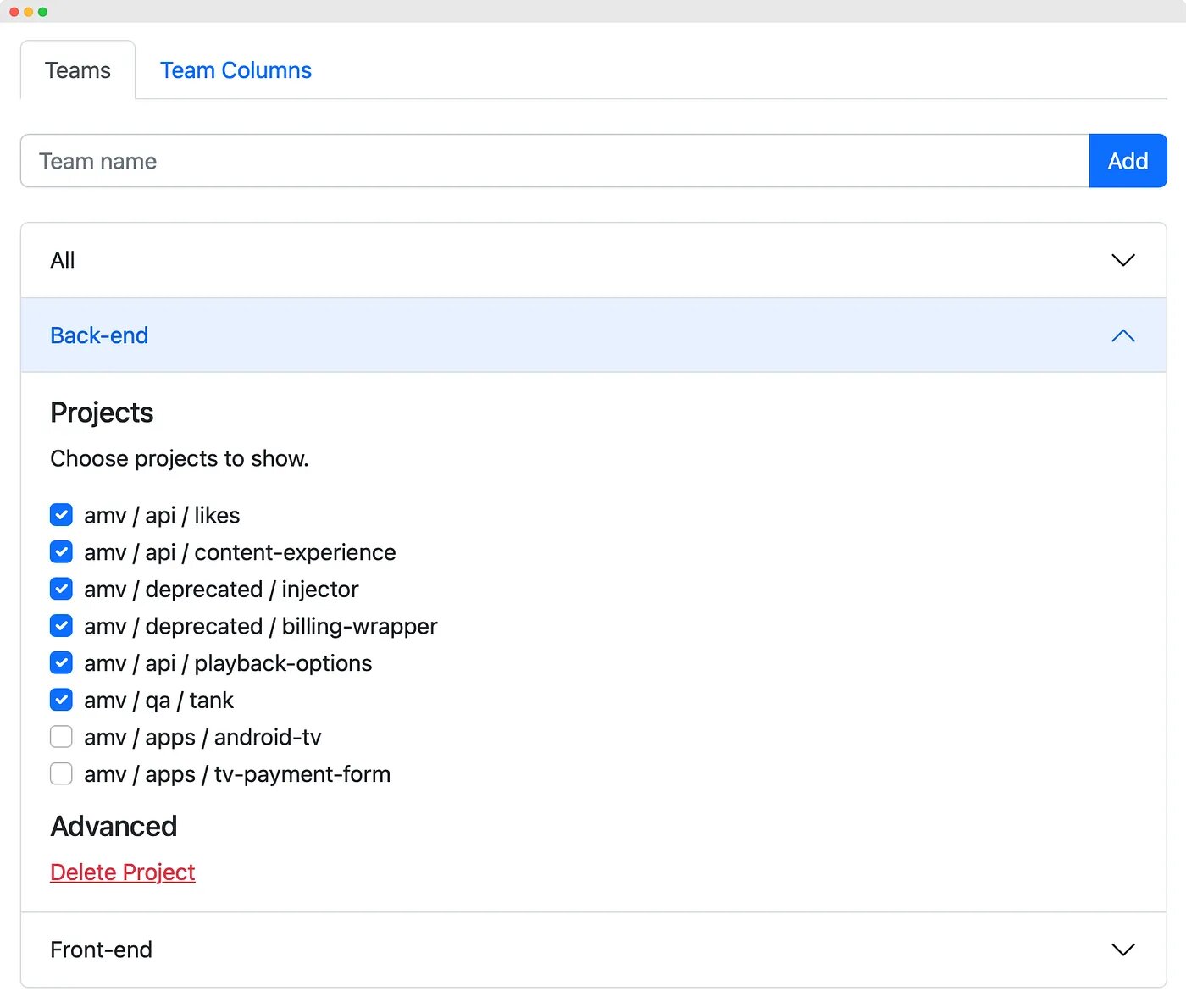Select the Teams tab
The image size is (1186, 1008).
click(78, 70)
